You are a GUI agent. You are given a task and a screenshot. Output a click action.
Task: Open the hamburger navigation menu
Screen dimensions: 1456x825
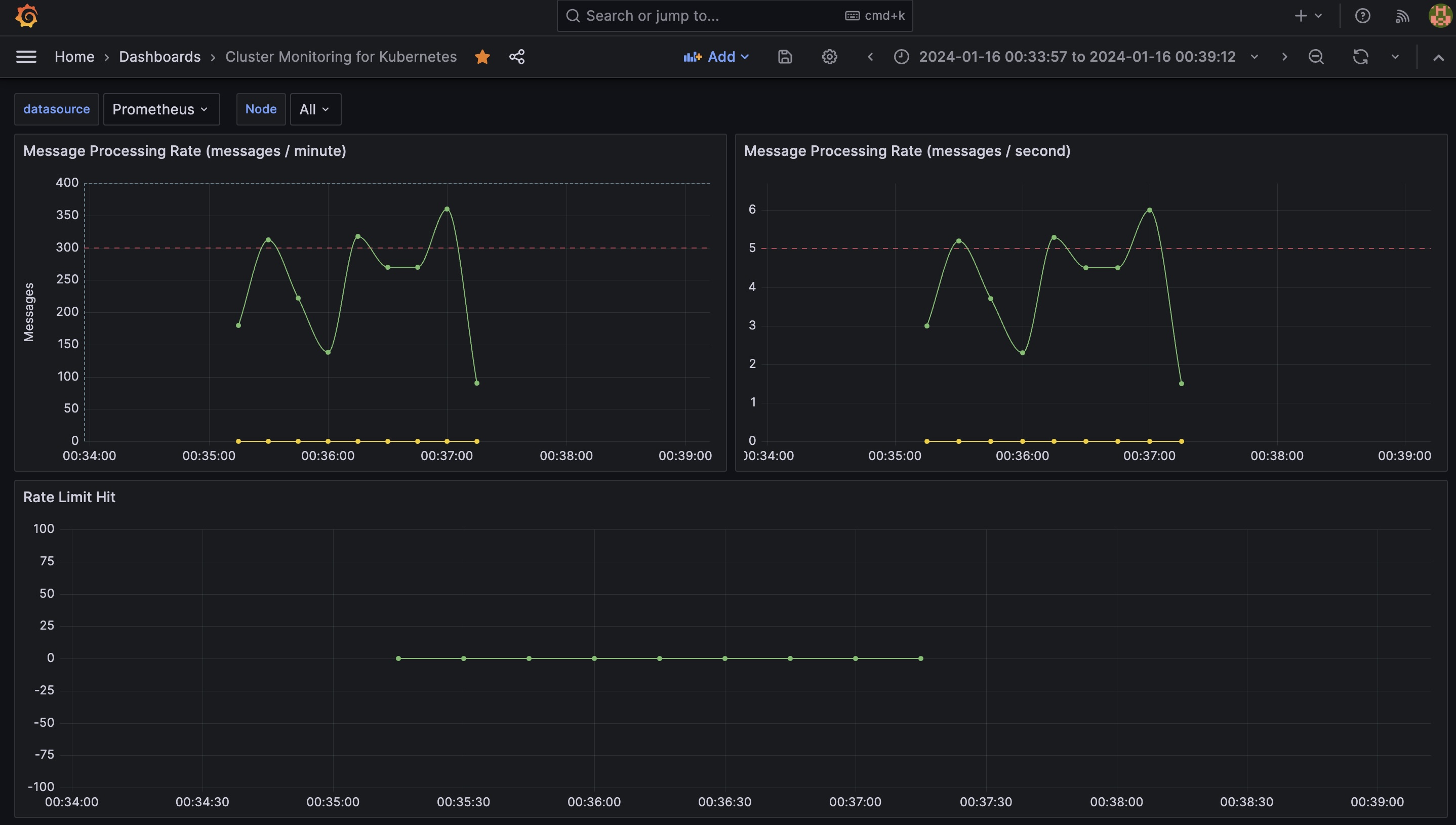[26, 57]
